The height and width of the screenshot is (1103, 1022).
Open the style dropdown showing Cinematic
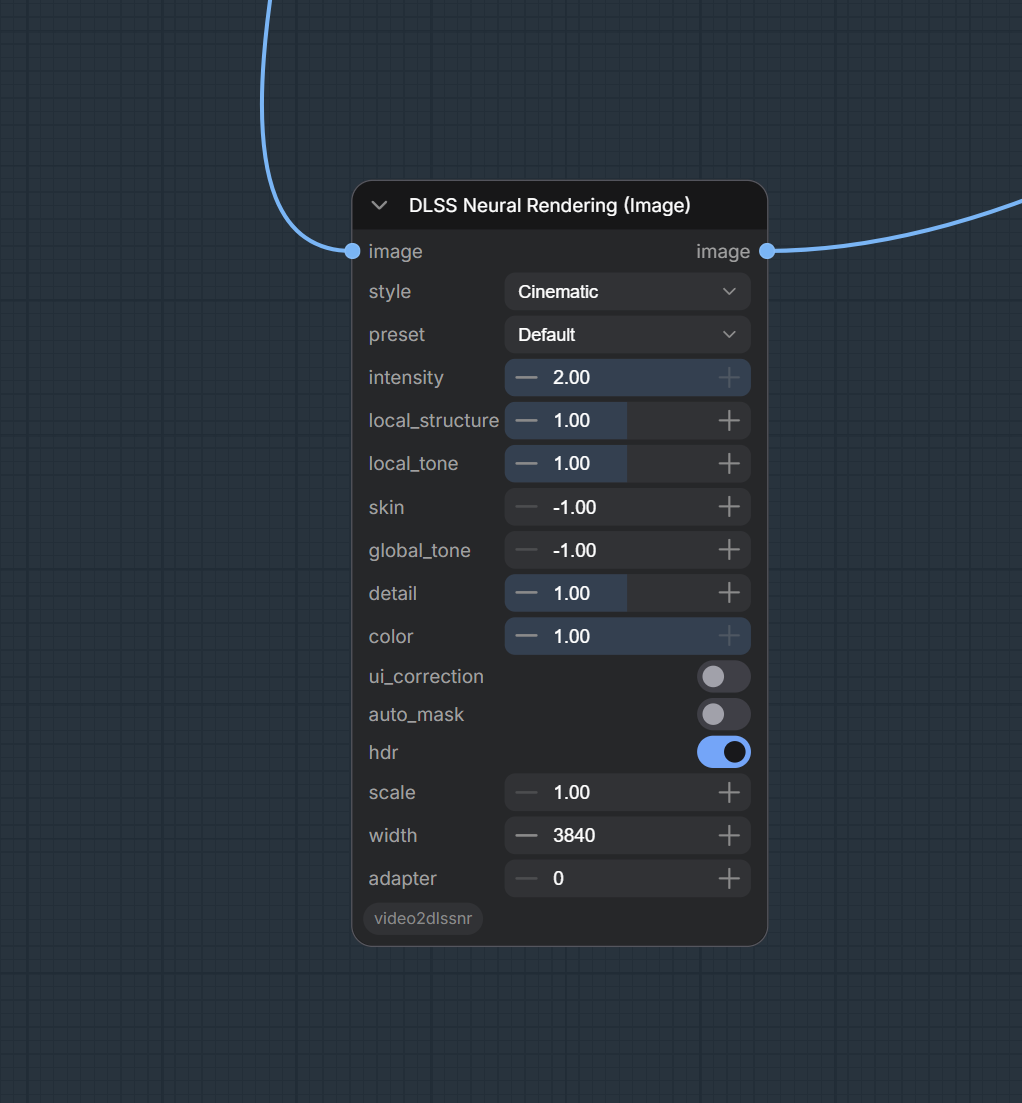(627, 292)
